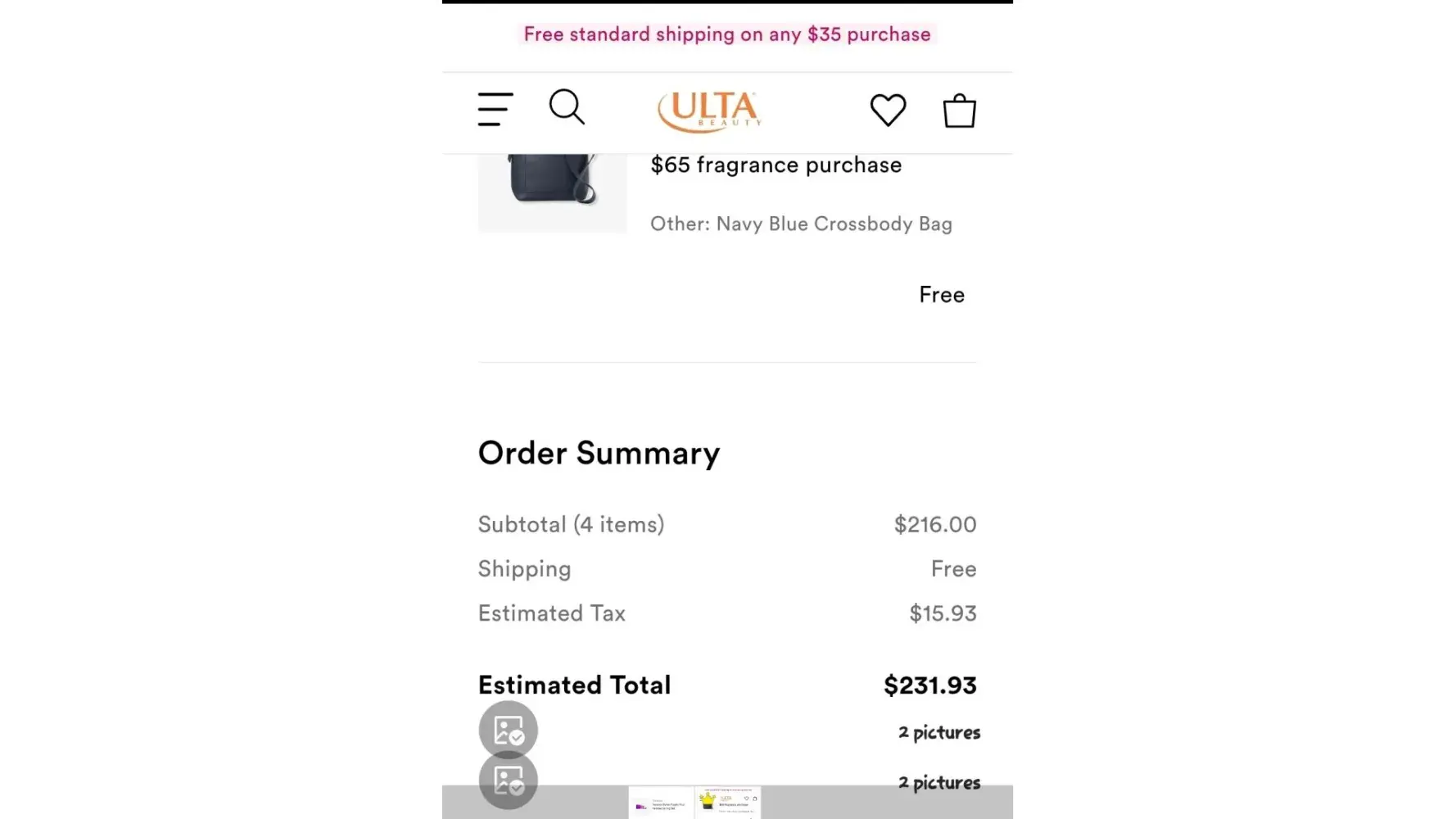Click the lower "2 pictures" label
The height and width of the screenshot is (819, 1456).
938,783
